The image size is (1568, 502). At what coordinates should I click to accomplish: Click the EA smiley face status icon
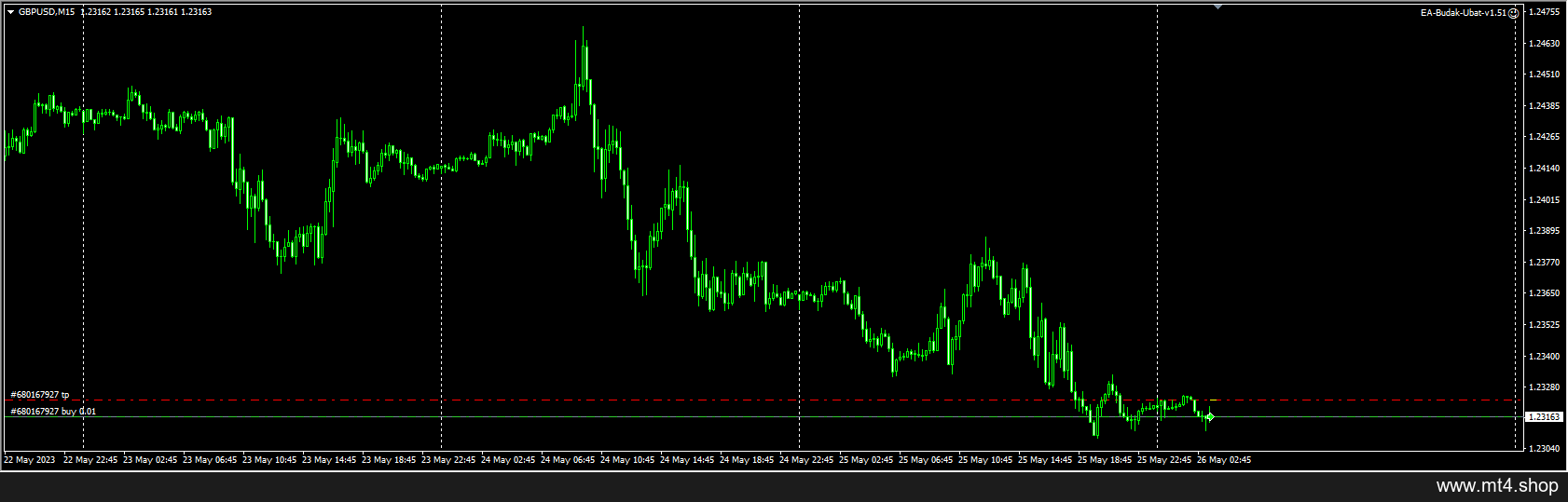pos(1513,13)
